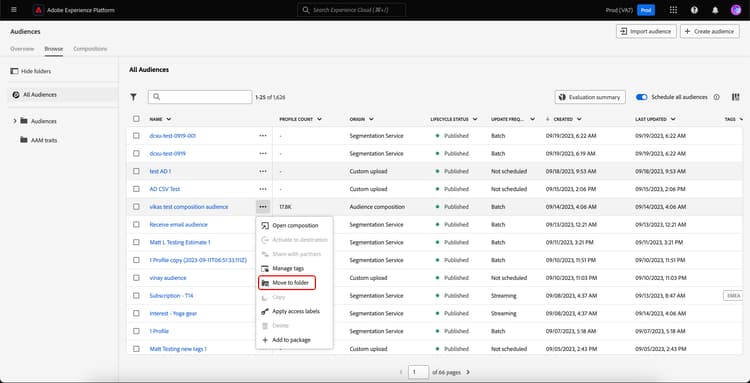Open more actions for AD CSV Test

263,189
